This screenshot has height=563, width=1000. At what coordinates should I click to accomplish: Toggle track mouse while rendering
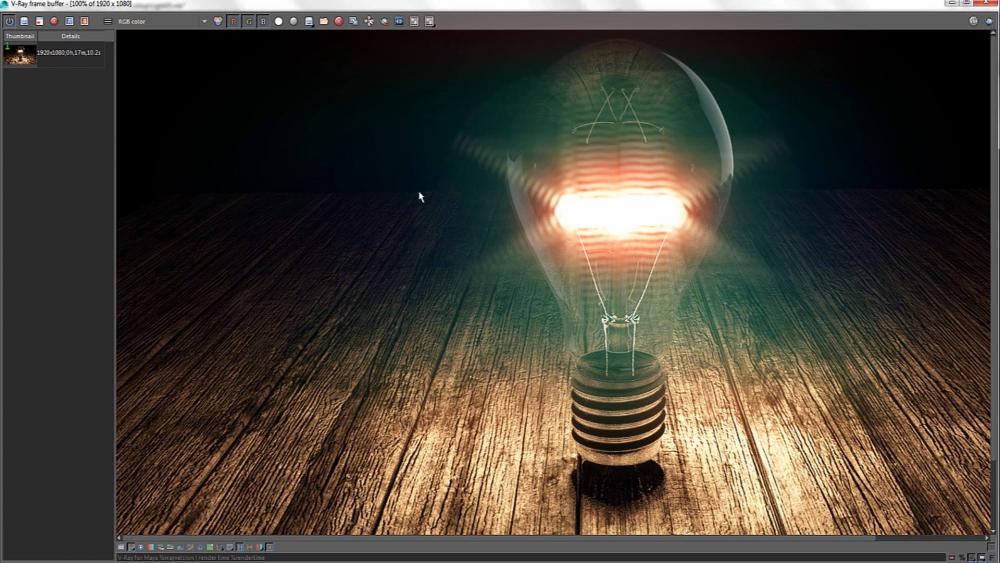(369, 21)
